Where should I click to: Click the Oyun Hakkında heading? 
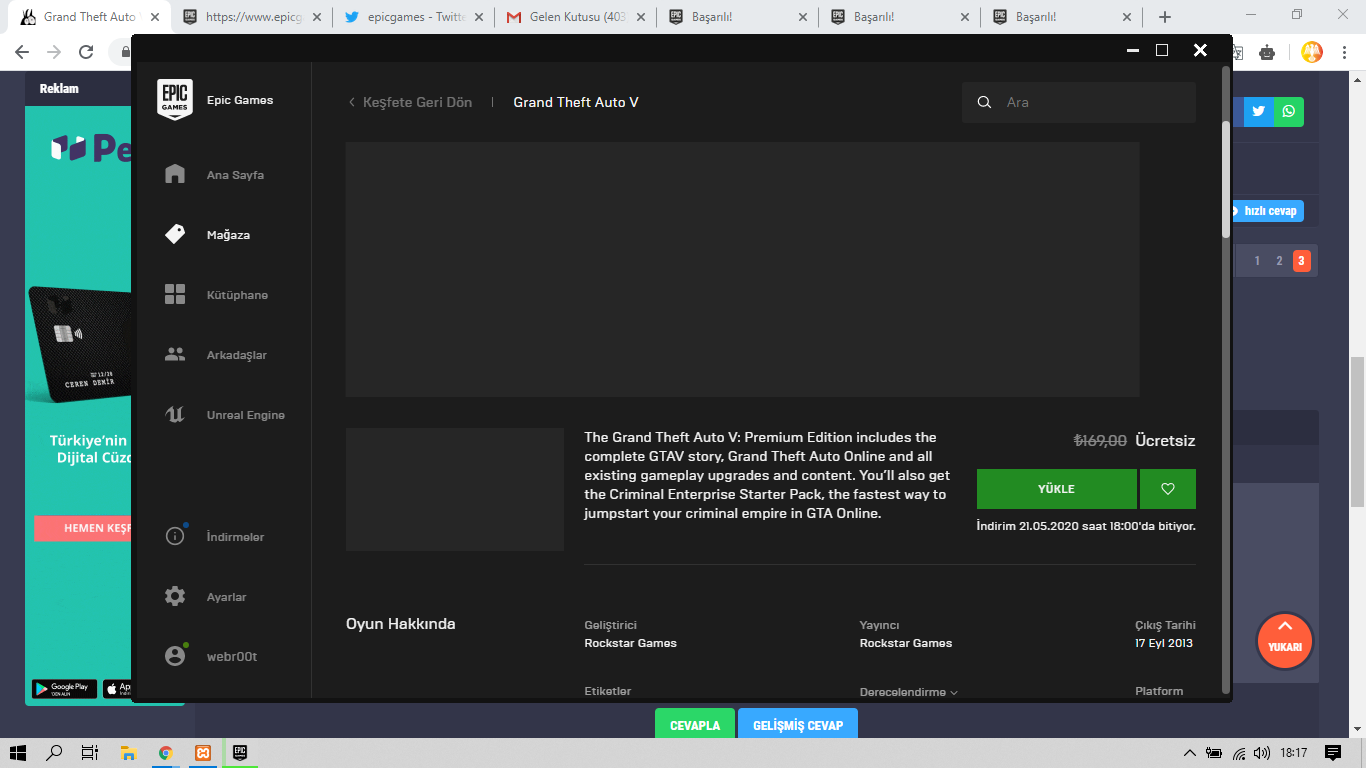[x=400, y=624]
